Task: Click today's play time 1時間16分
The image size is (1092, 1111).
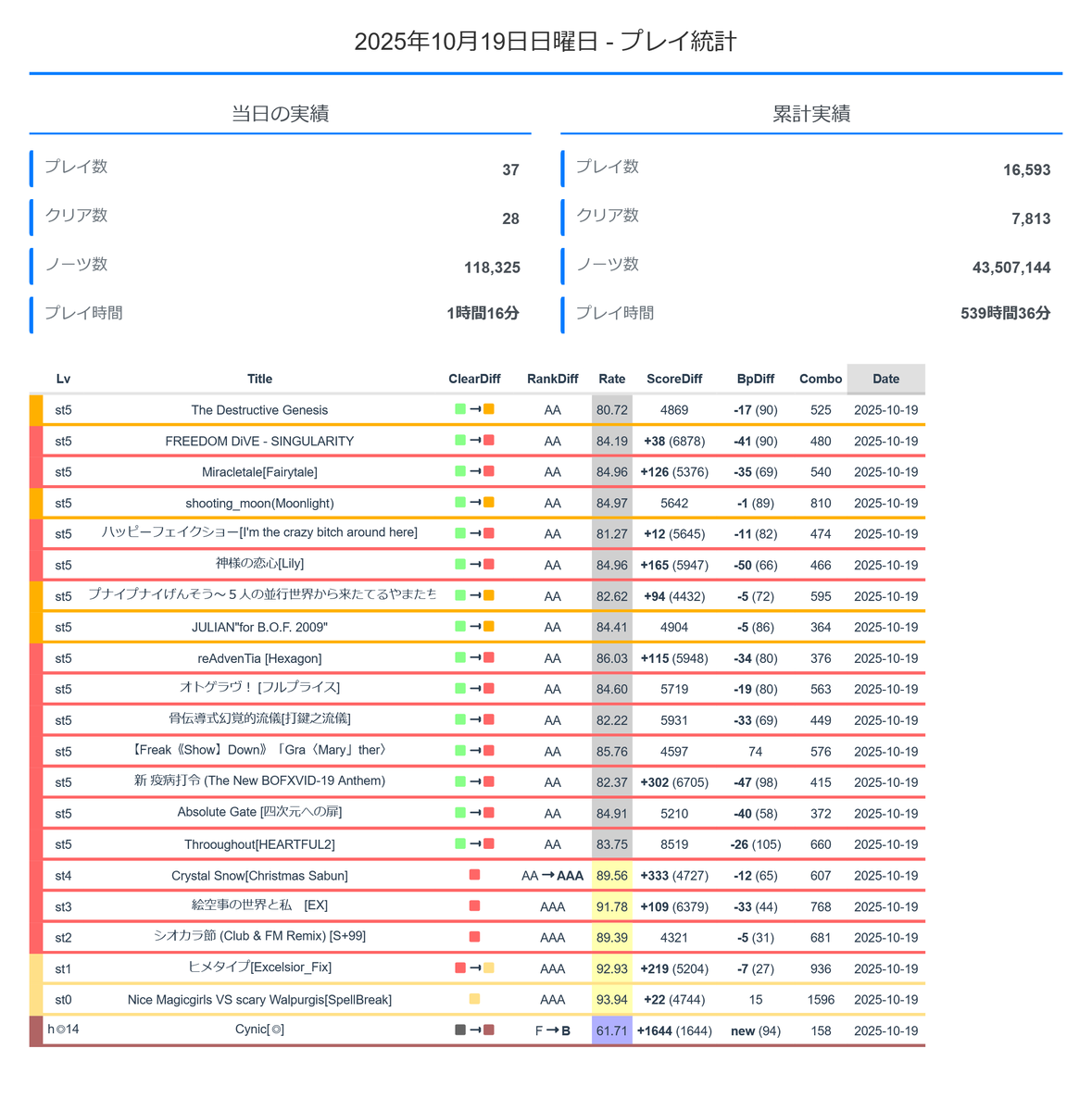Action: click(483, 313)
